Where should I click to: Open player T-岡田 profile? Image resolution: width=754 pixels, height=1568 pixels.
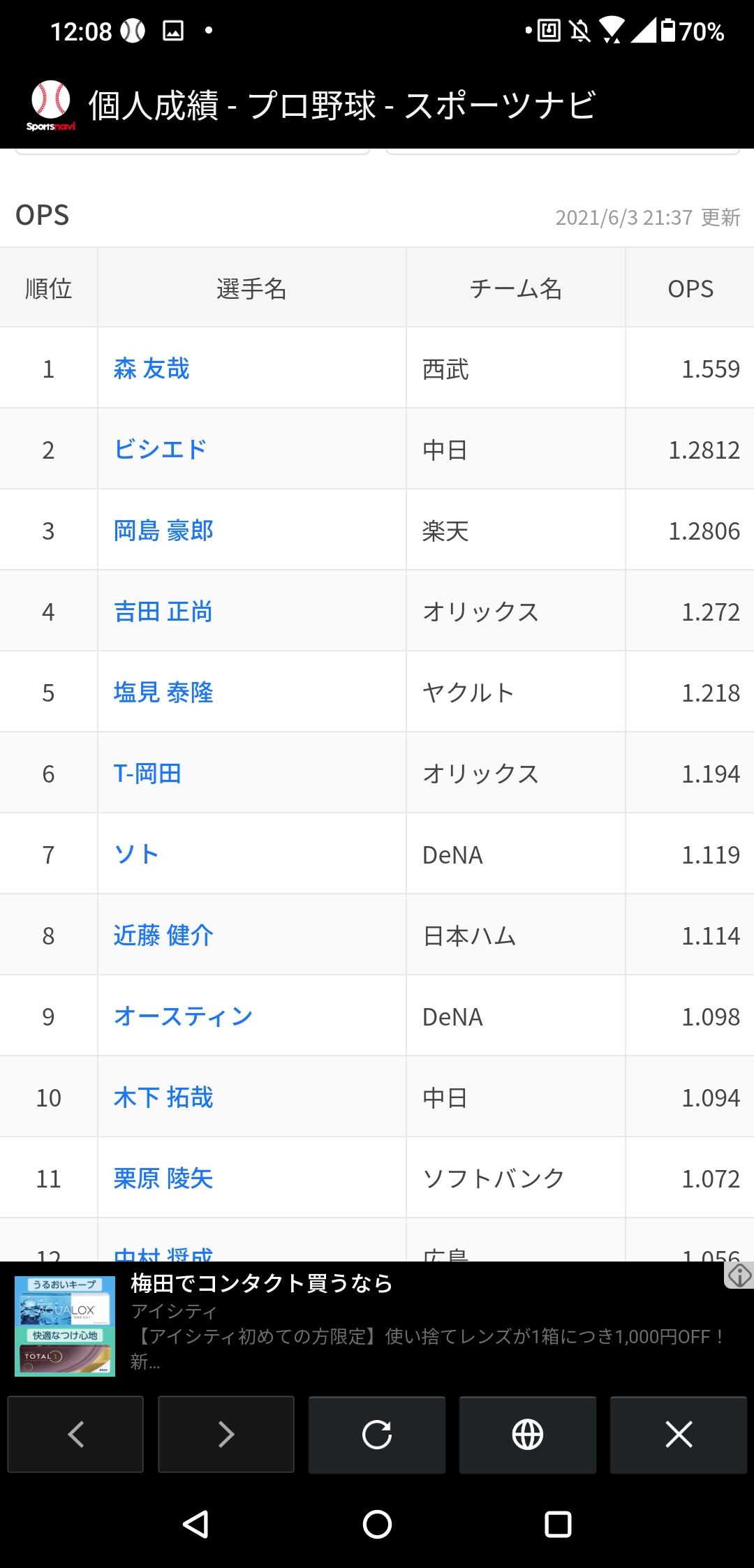pyautogui.click(x=147, y=774)
